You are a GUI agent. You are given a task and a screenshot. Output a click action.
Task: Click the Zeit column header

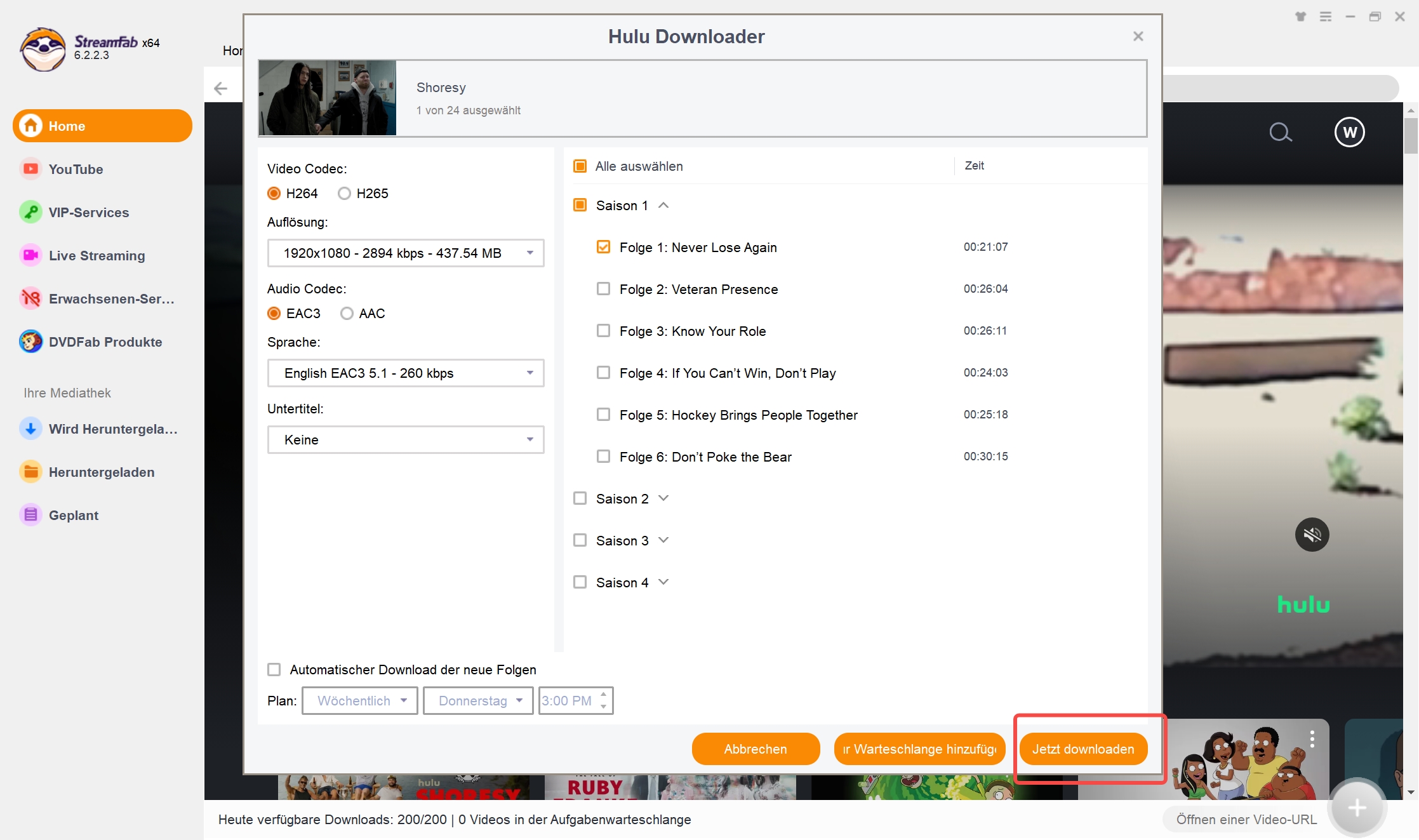[974, 166]
